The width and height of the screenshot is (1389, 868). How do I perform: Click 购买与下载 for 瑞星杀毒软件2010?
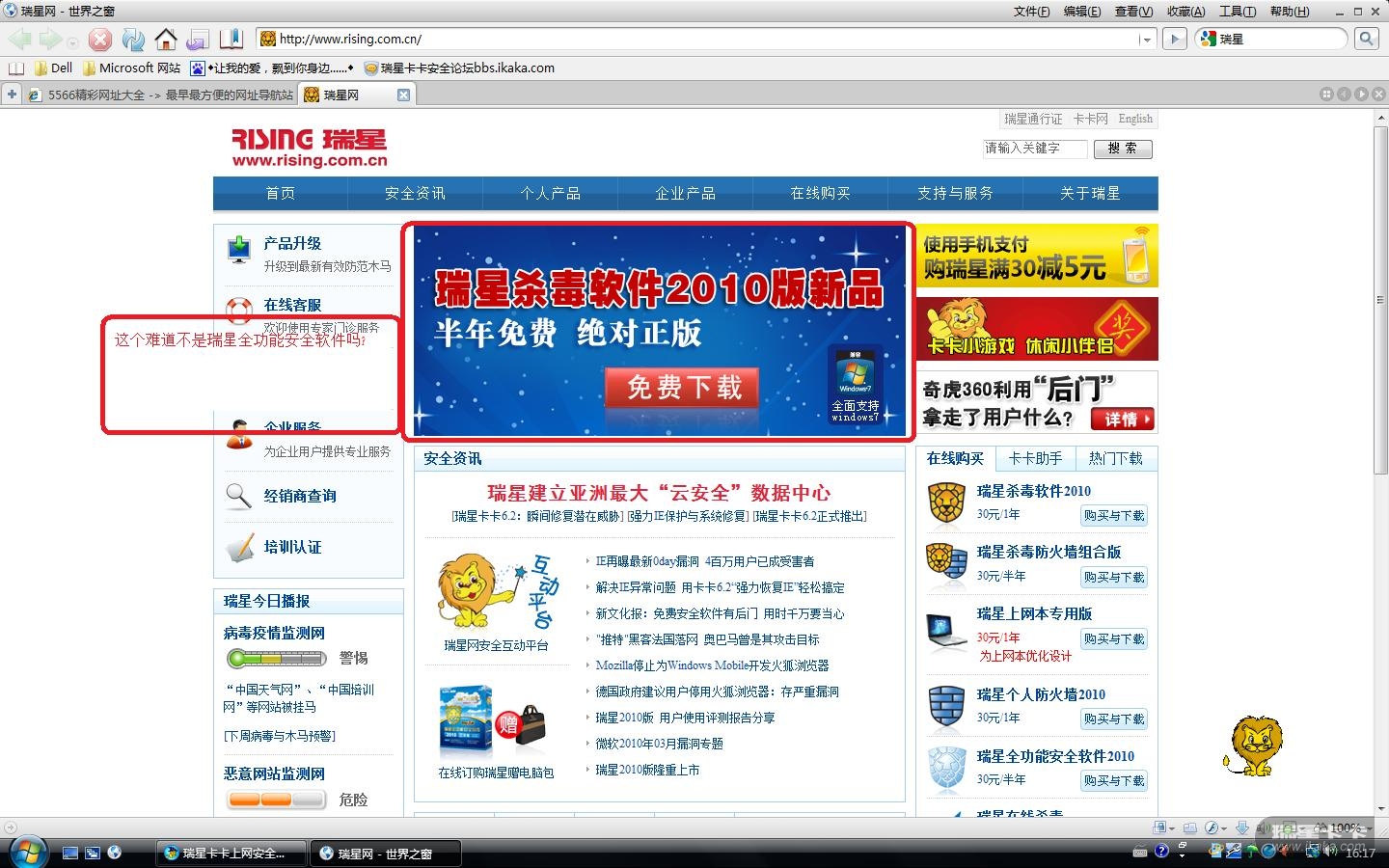point(1114,516)
